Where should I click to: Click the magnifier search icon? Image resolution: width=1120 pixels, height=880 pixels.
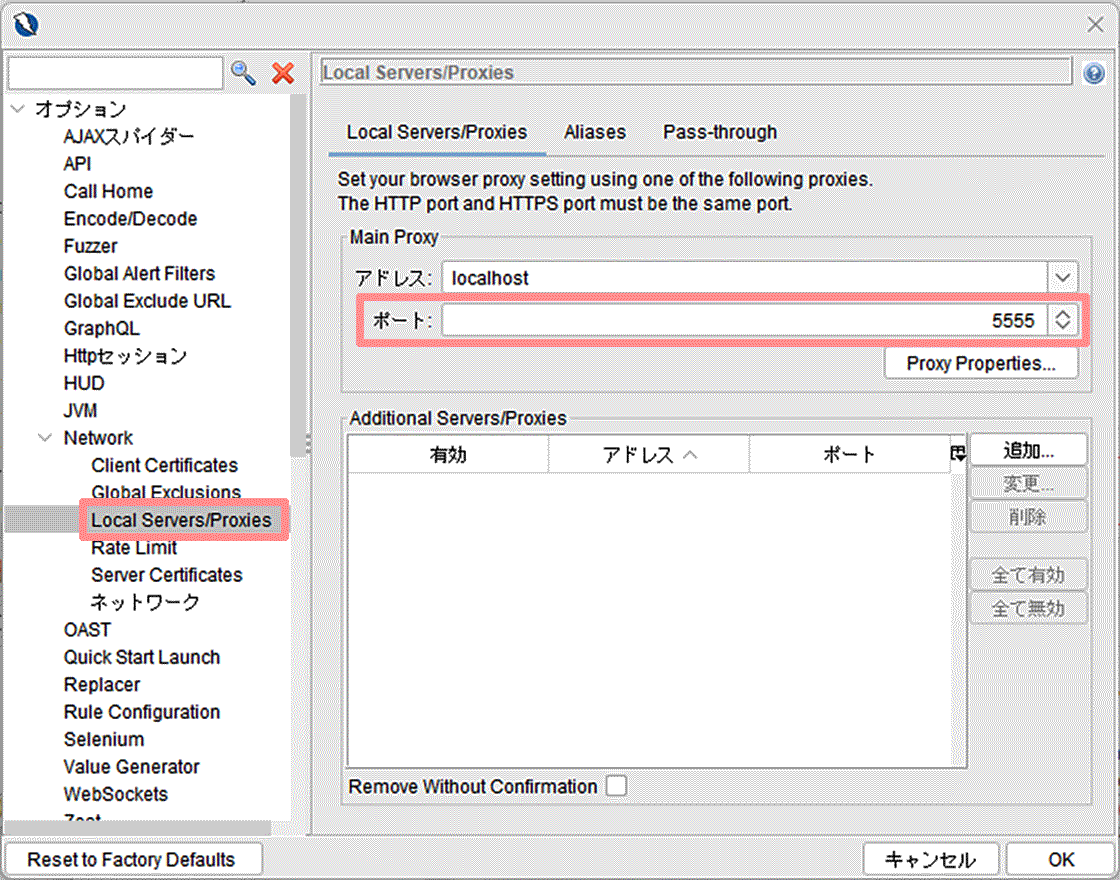(x=243, y=72)
